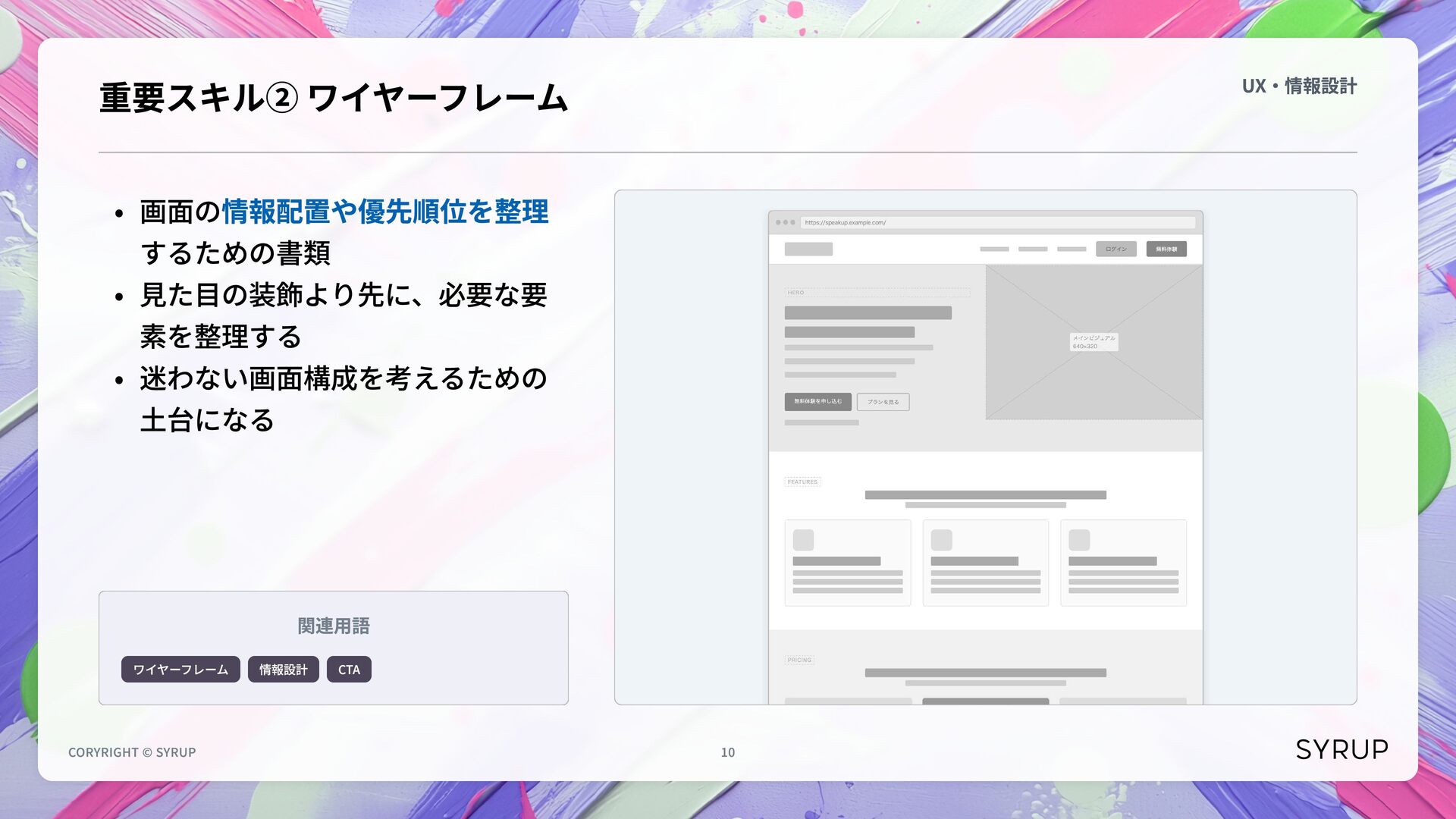Click the ログイン button in the wireframe
Viewport: 1456px width, 819px height.
(x=1116, y=249)
